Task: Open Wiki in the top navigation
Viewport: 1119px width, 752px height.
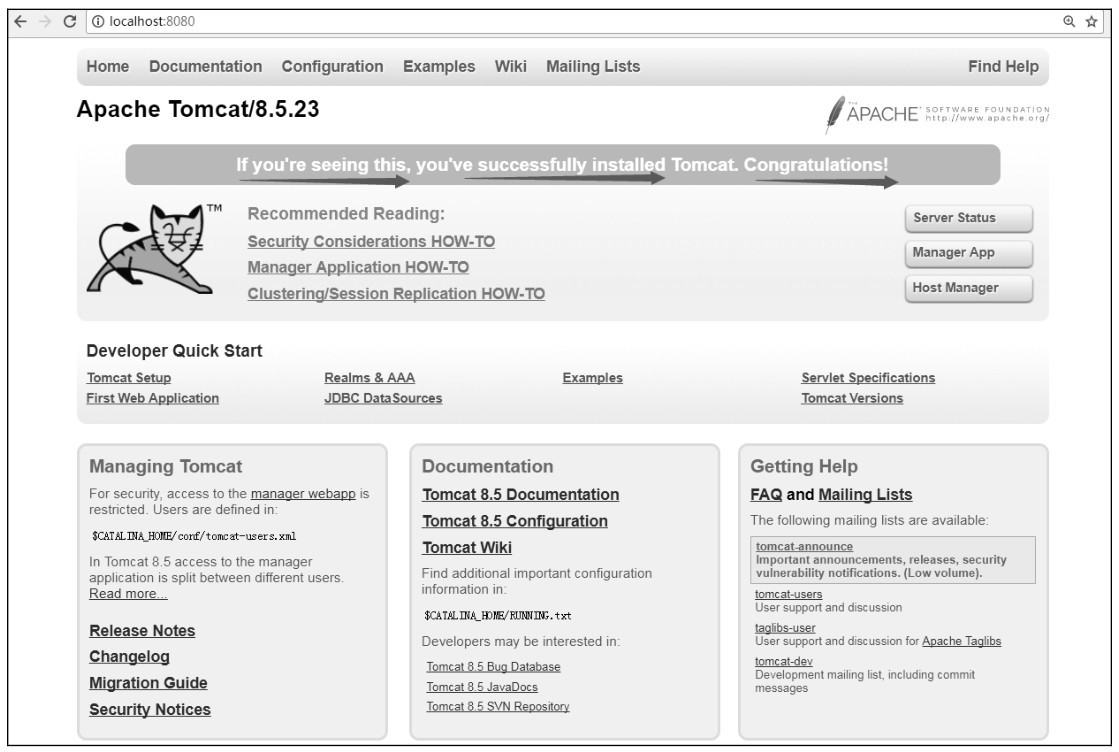Action: (x=511, y=66)
